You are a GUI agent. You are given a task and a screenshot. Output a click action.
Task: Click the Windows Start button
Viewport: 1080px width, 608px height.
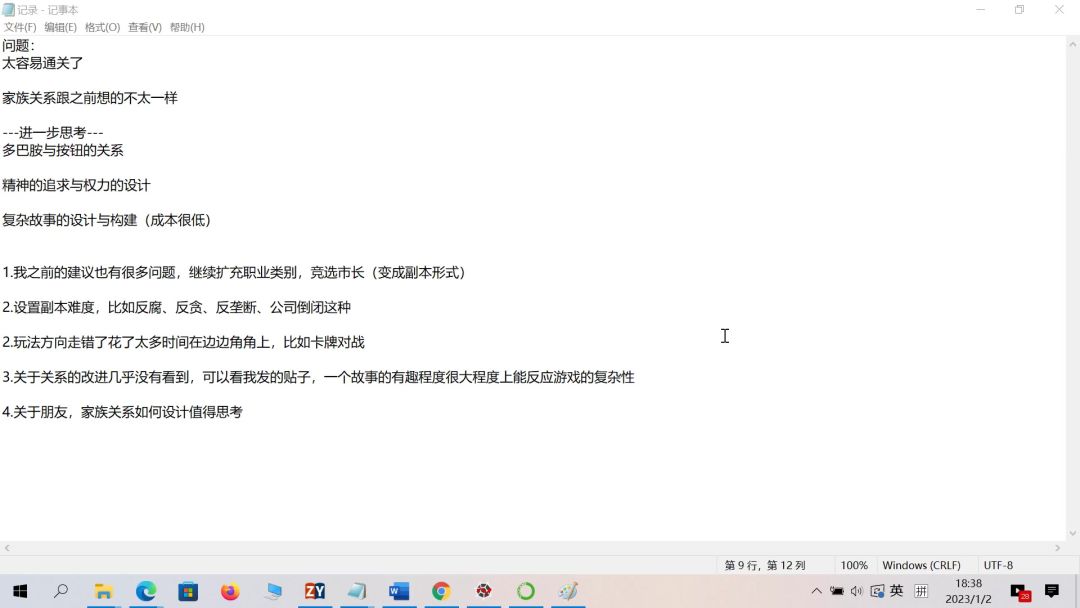19,591
